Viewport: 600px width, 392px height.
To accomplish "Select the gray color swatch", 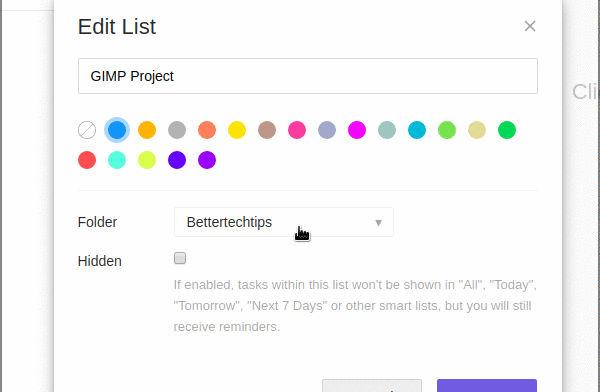I will tap(177, 130).
